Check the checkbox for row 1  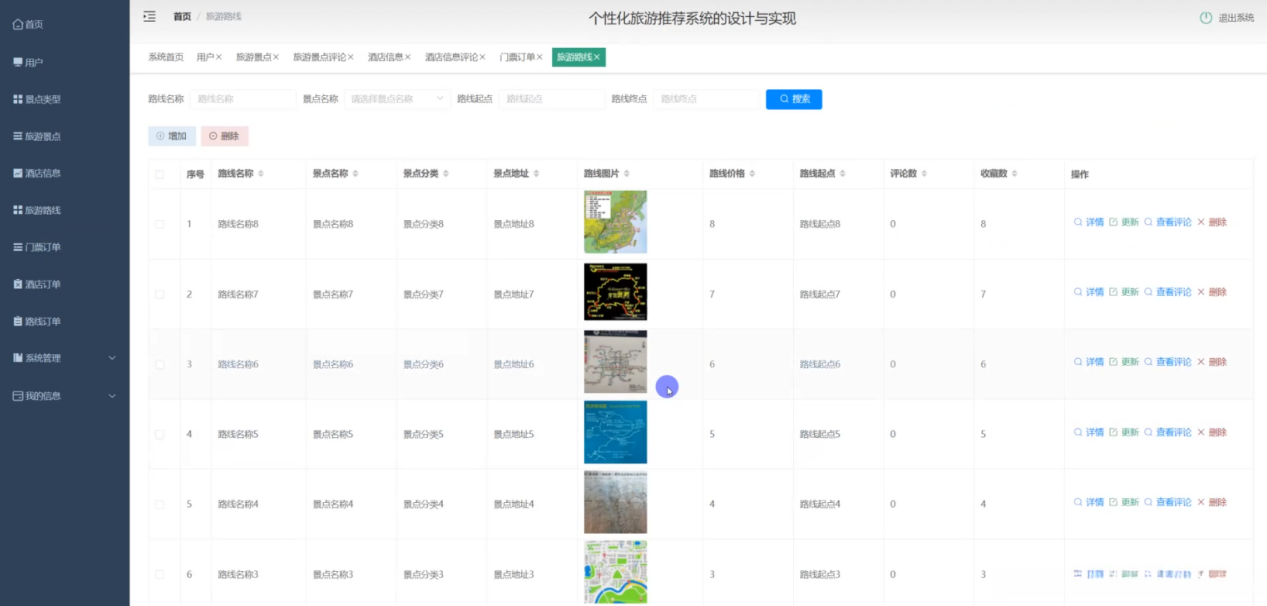[x=160, y=224]
